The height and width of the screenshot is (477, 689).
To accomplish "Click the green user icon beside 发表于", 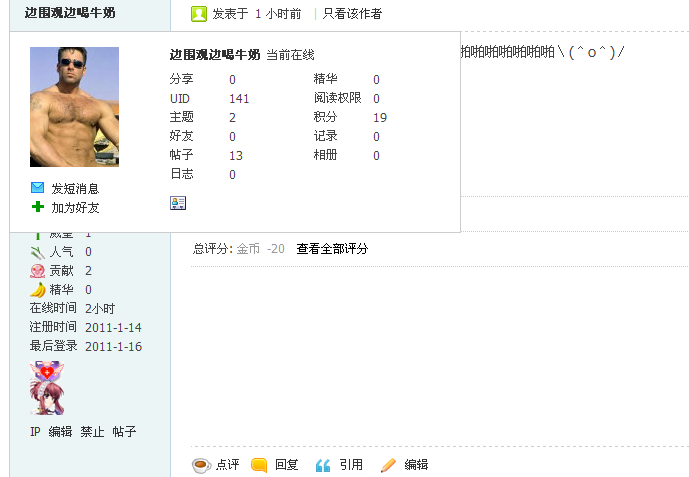I will (x=199, y=14).
